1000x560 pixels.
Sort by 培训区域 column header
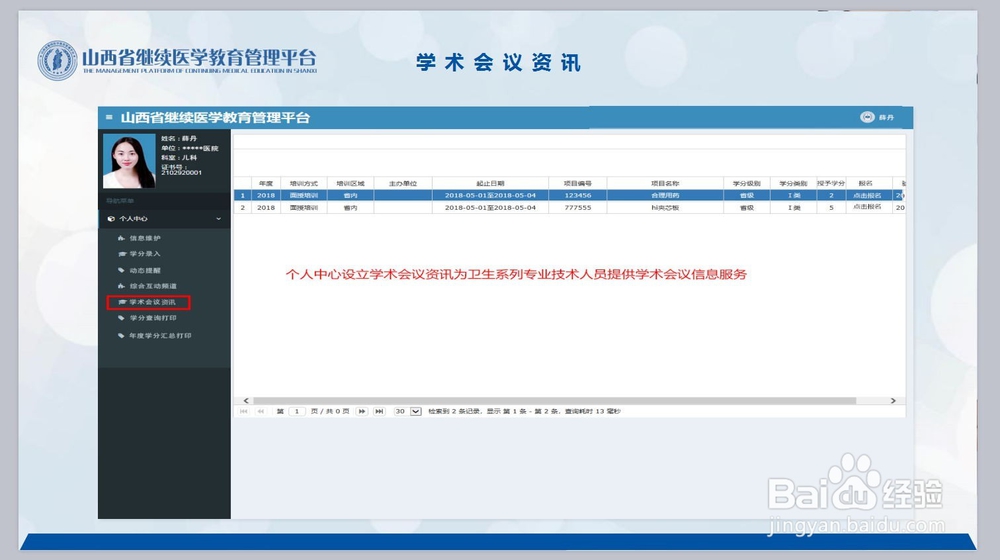click(x=350, y=183)
